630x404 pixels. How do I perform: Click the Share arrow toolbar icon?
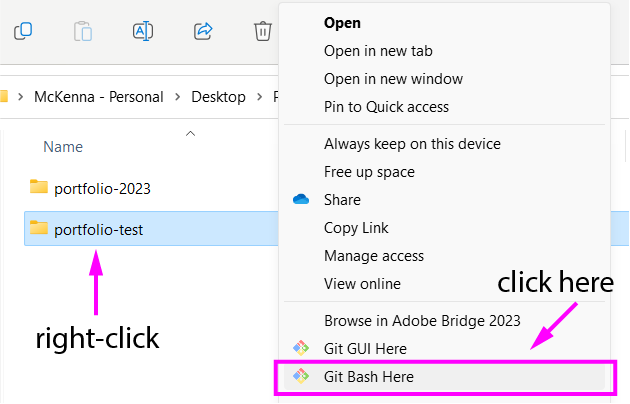[x=203, y=31]
